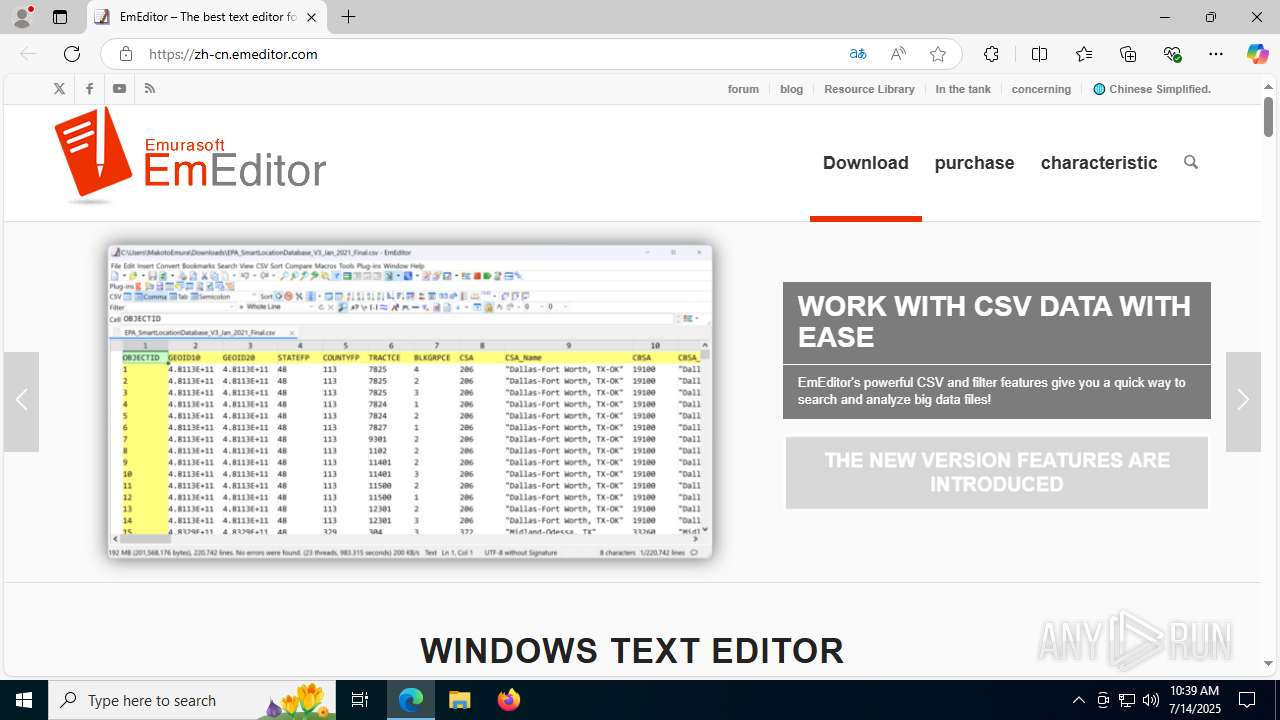Open the volume control
The width and height of the screenshot is (1280, 720).
1151,700
